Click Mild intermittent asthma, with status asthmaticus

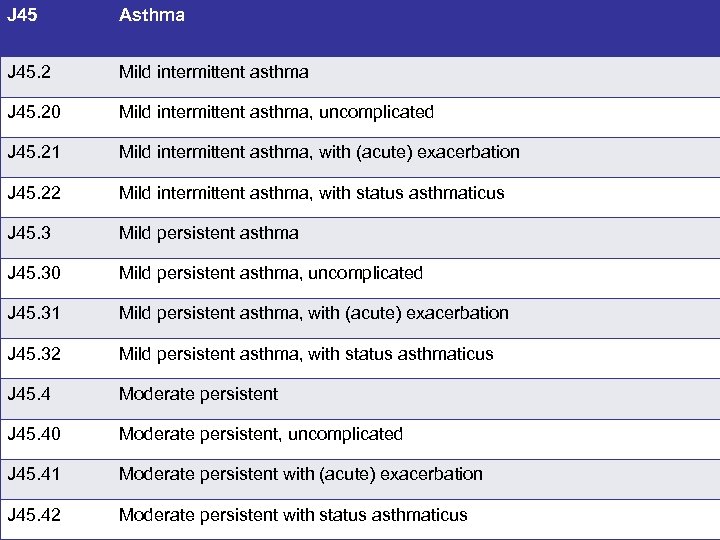click(311, 193)
